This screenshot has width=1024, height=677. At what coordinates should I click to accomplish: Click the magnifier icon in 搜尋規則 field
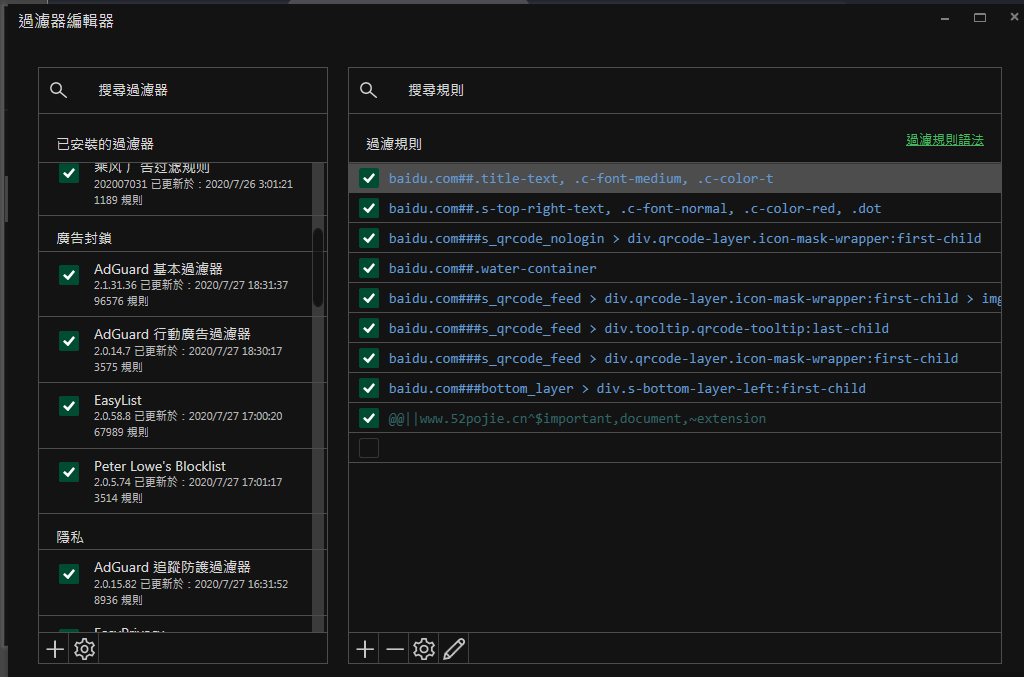tap(368, 89)
